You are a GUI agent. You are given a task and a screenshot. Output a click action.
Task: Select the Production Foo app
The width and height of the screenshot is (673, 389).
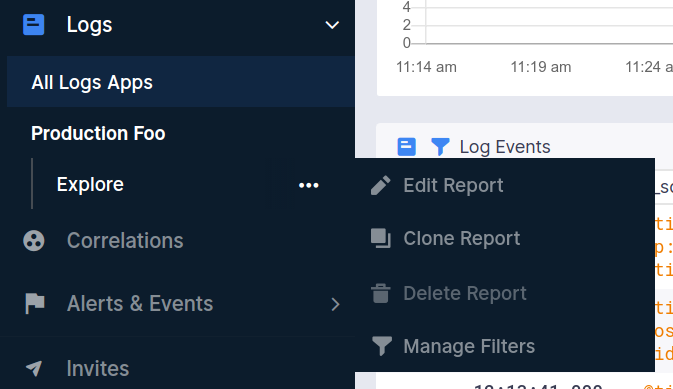click(98, 133)
